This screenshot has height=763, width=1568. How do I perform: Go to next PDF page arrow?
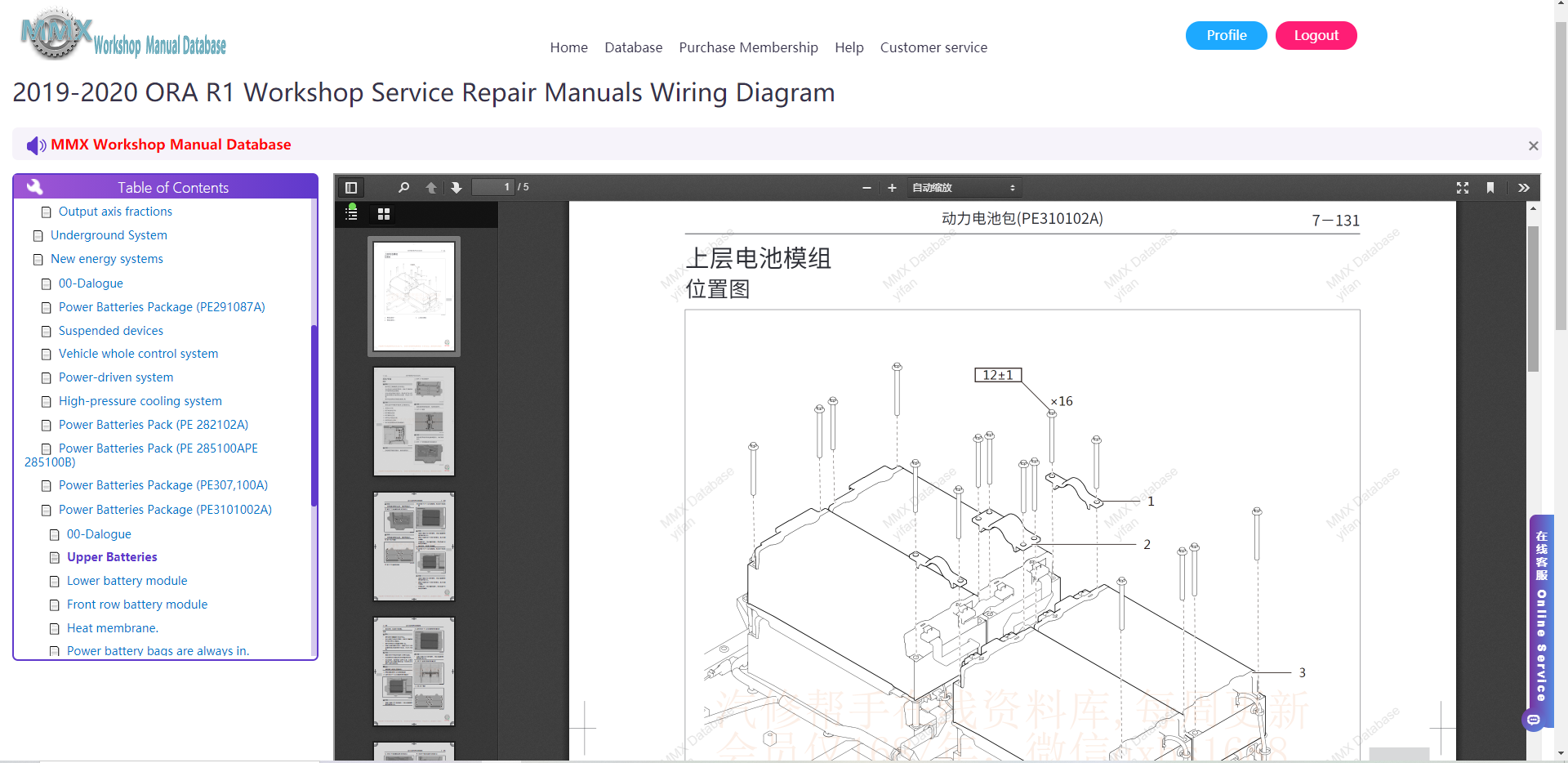coord(457,187)
